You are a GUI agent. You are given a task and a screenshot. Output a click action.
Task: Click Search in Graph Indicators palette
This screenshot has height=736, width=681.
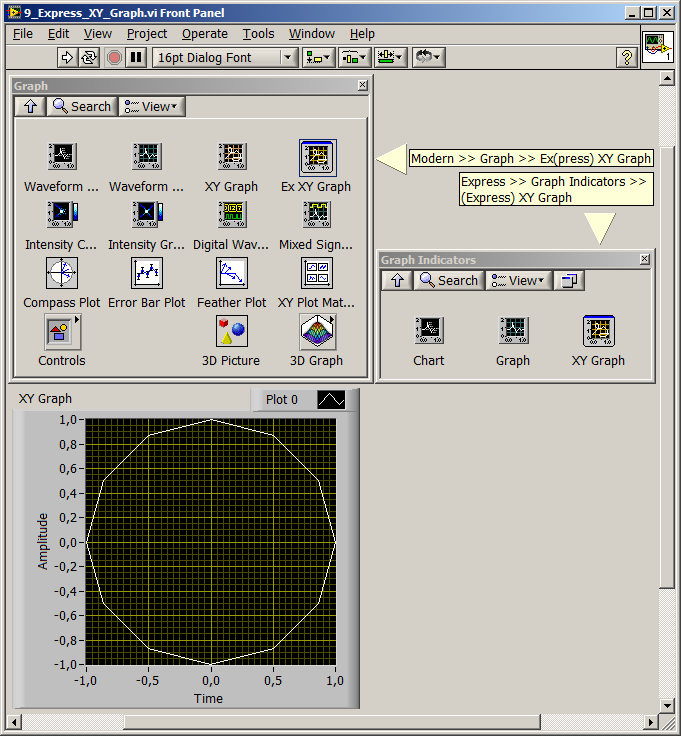[x=449, y=281]
